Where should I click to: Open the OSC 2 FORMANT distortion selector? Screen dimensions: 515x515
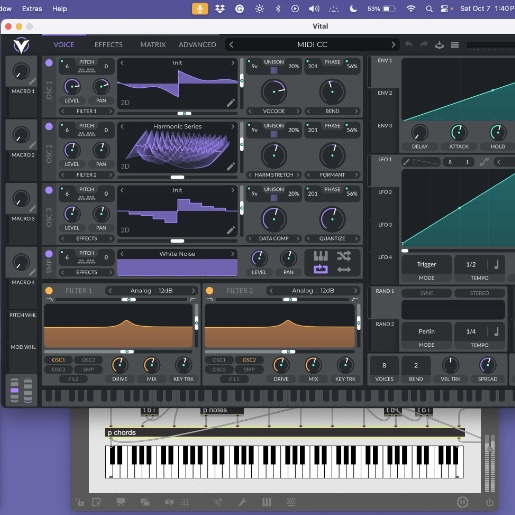tap(332, 175)
